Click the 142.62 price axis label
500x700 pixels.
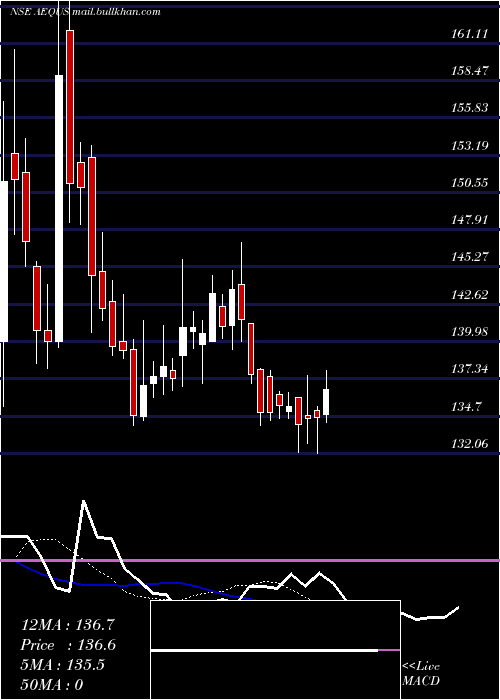coord(470,295)
